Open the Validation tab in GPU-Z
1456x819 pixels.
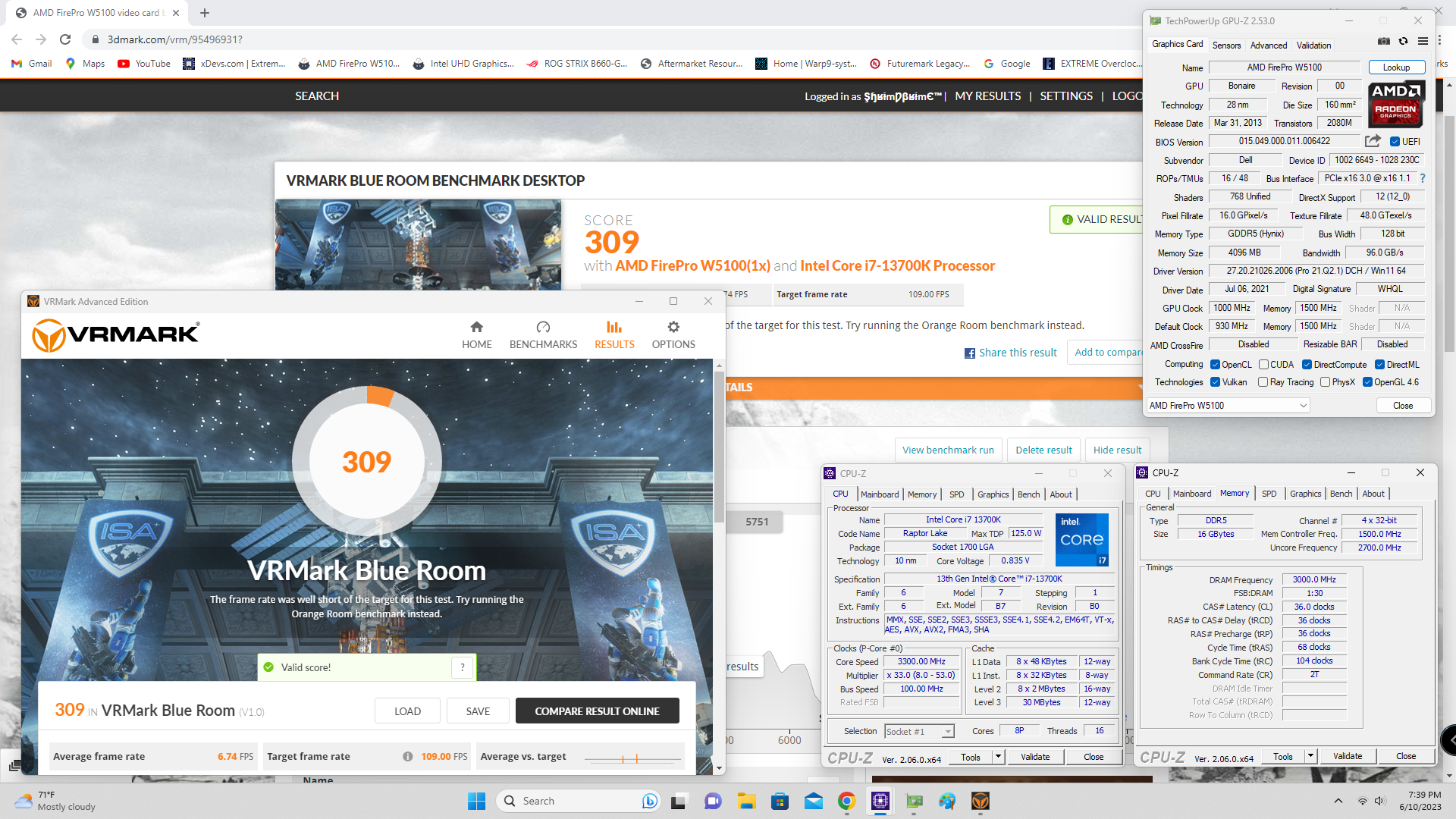[1313, 45]
